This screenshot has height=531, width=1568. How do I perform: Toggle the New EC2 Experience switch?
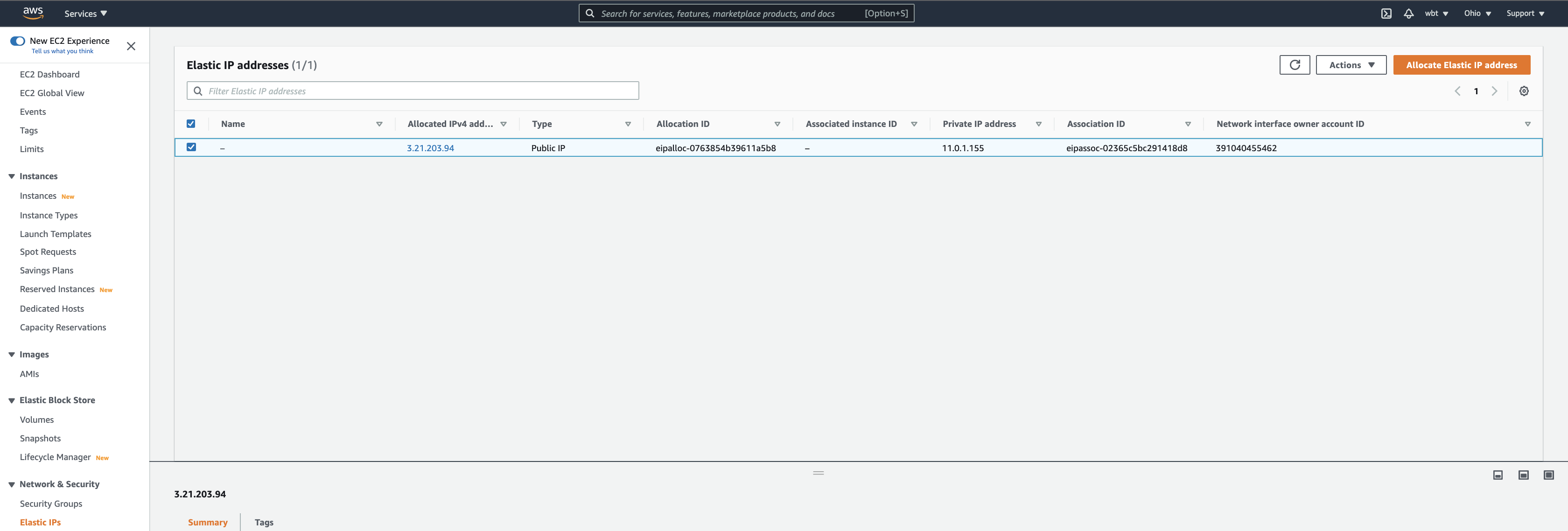(x=18, y=41)
